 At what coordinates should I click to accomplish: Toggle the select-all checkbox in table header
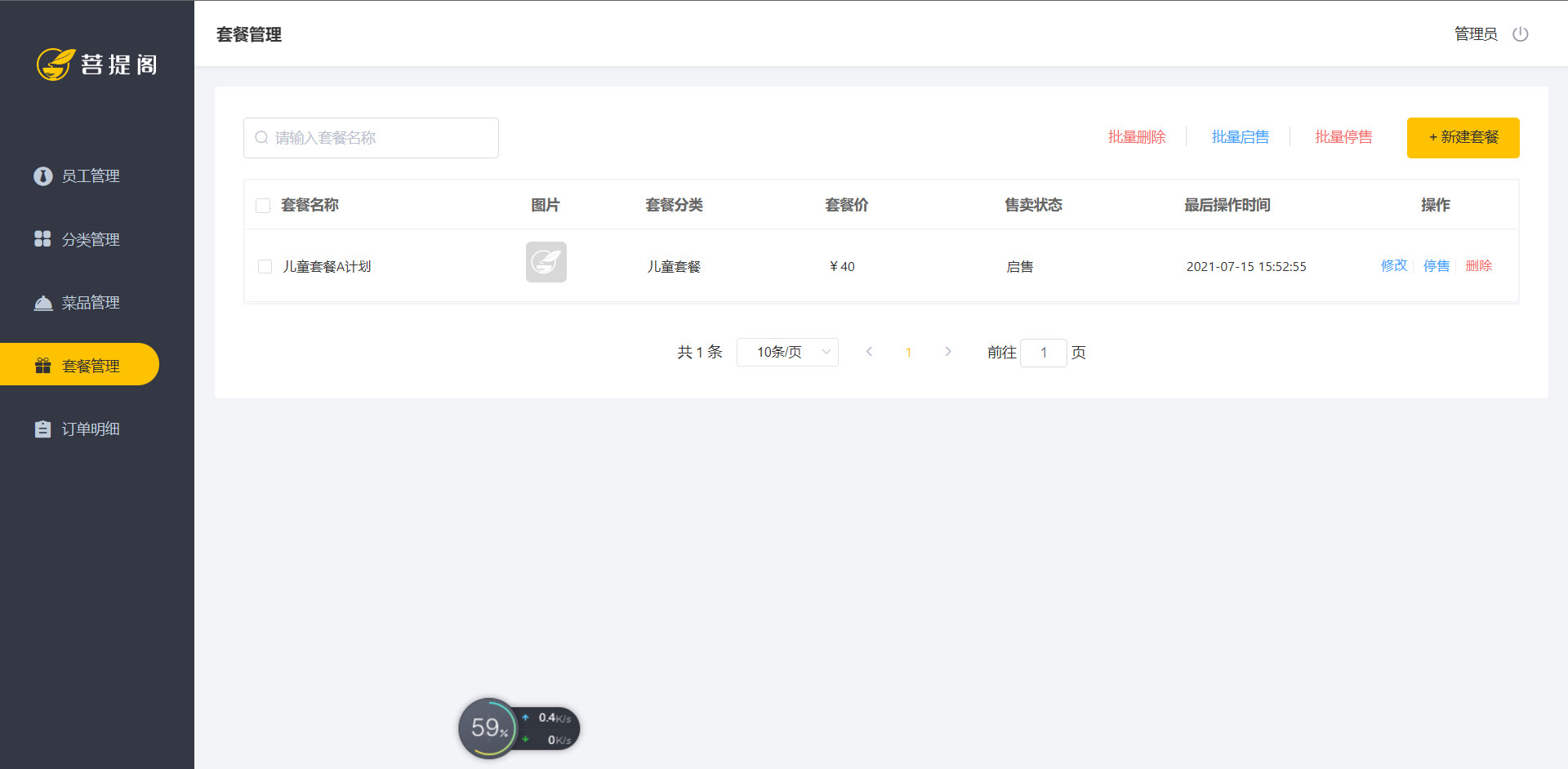pos(263,205)
